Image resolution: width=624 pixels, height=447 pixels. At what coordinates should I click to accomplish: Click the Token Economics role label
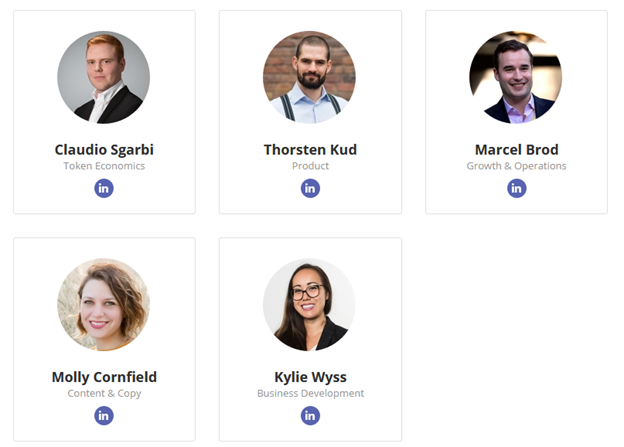[x=104, y=166]
